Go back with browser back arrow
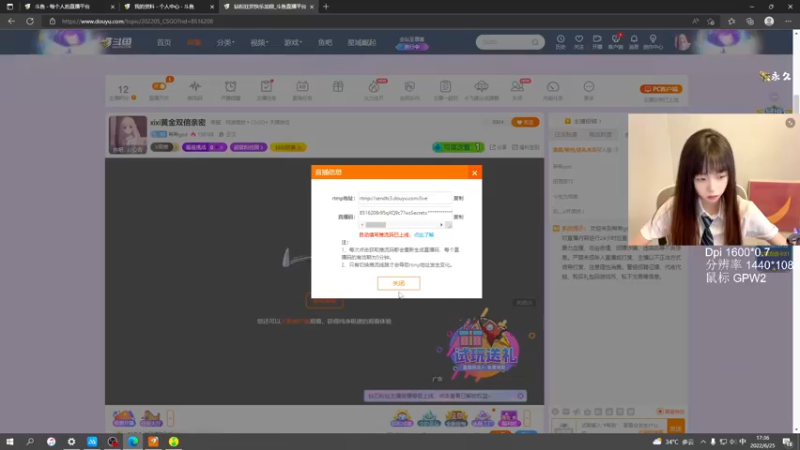The image size is (800, 450). tap(11, 21)
